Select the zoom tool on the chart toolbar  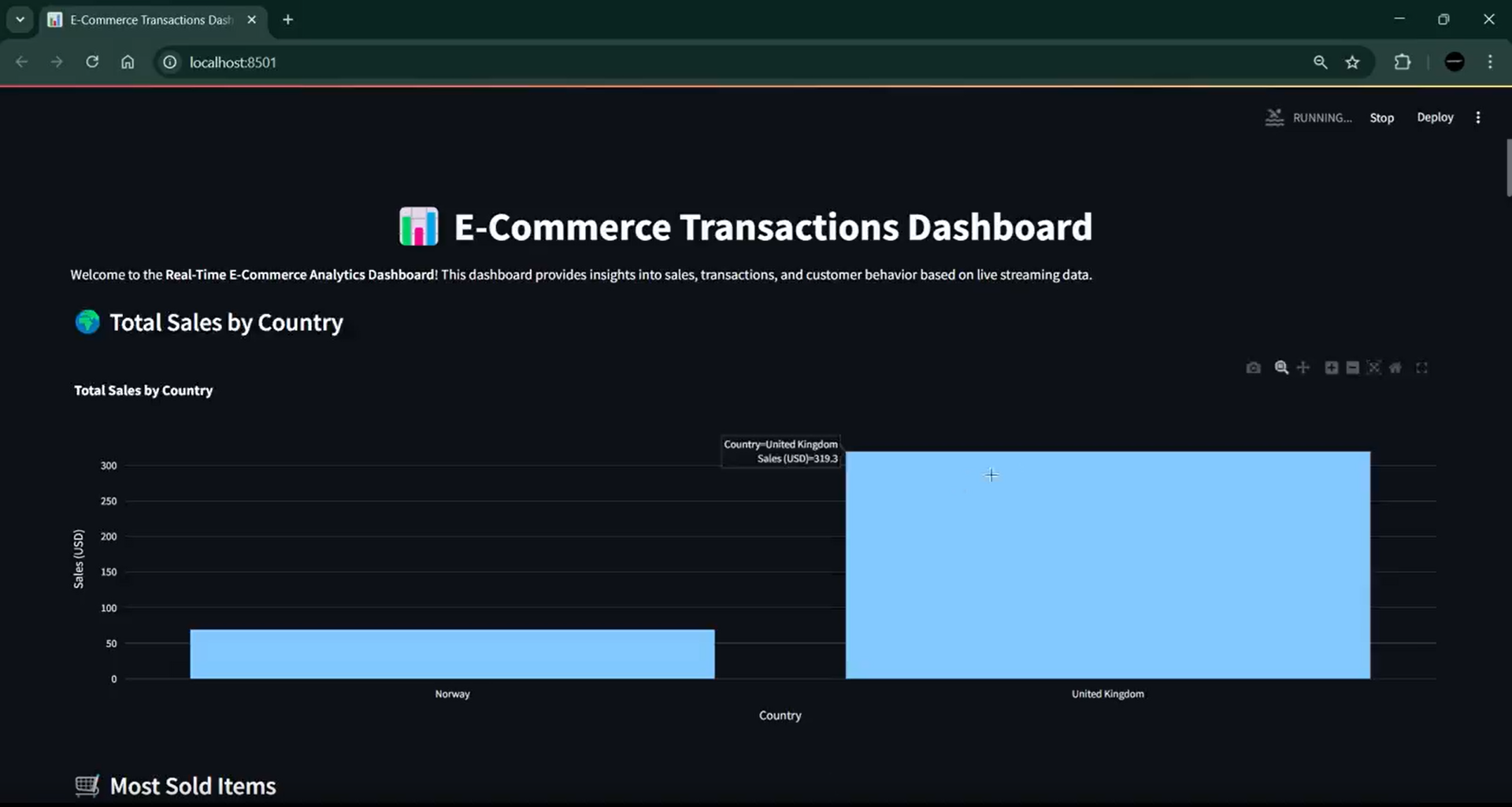pyautogui.click(x=1281, y=368)
